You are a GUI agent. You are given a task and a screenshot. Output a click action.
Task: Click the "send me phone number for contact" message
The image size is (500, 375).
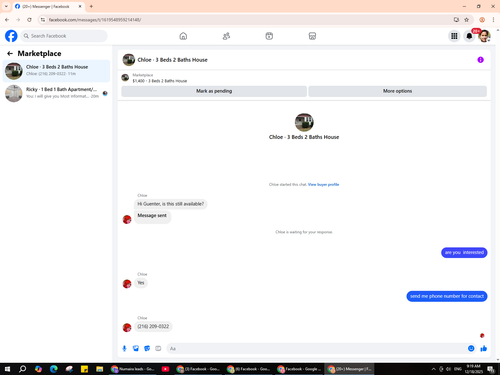click(447, 296)
